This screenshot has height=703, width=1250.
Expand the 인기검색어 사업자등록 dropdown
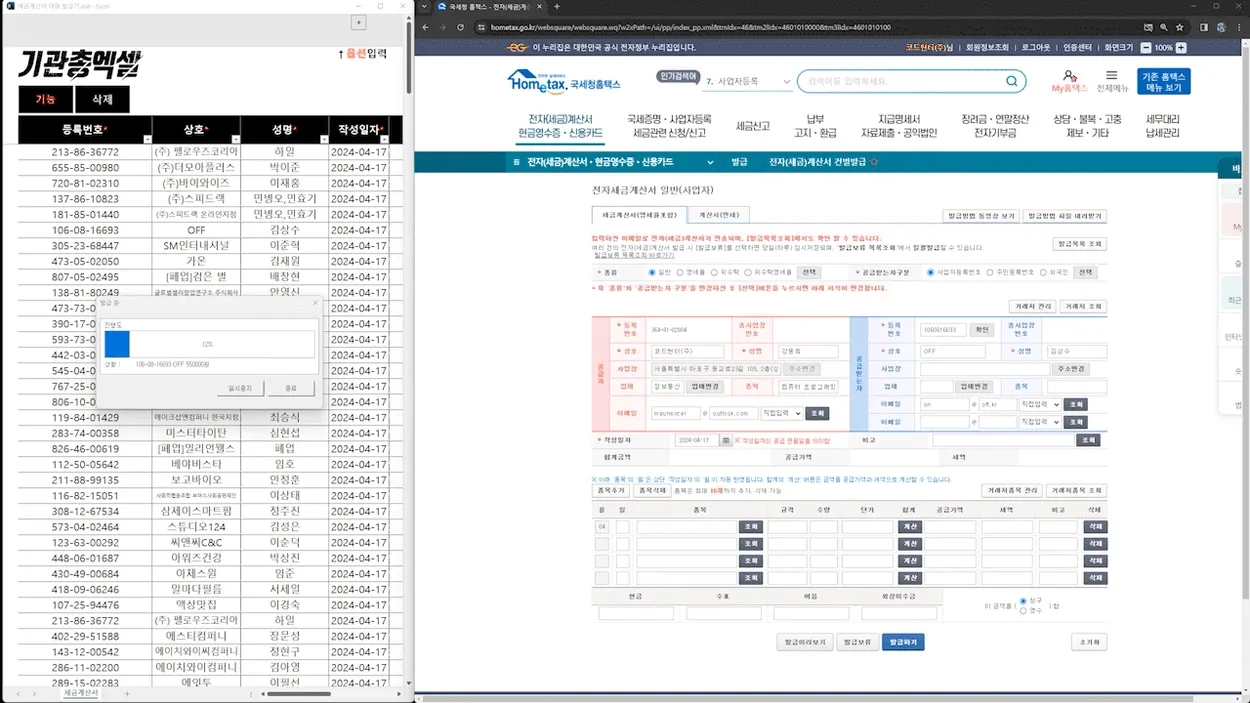coord(787,82)
